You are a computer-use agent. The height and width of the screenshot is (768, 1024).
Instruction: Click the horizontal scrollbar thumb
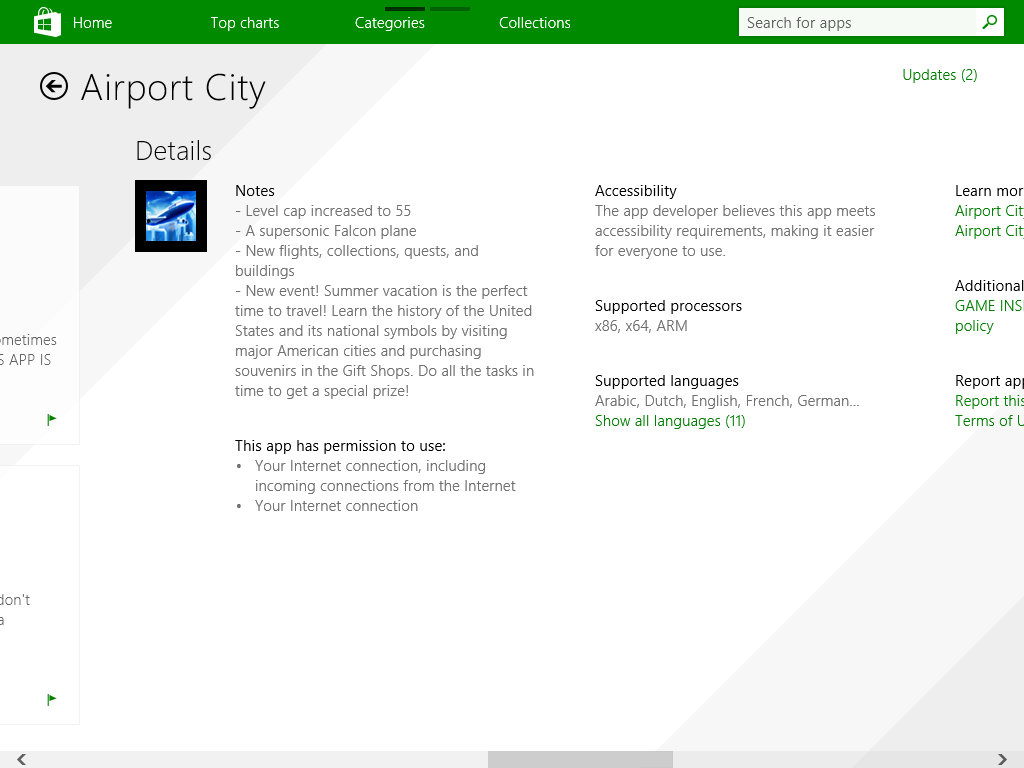click(x=580, y=760)
